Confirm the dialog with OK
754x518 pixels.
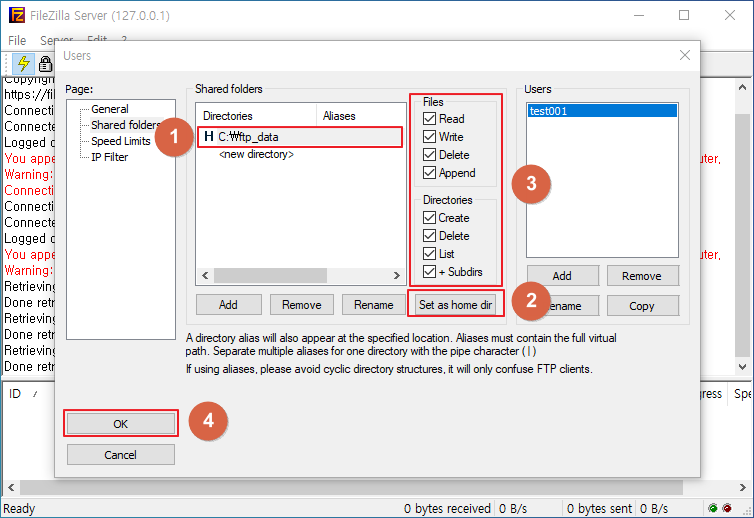click(x=121, y=424)
